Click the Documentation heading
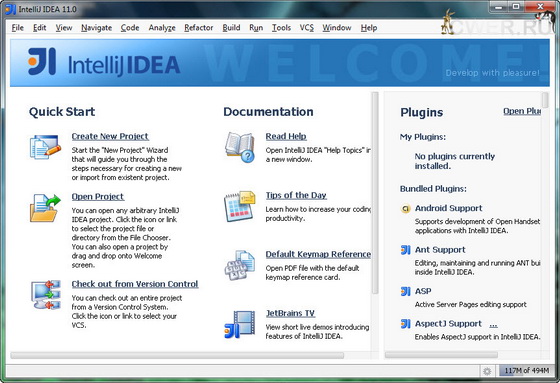 (x=269, y=112)
